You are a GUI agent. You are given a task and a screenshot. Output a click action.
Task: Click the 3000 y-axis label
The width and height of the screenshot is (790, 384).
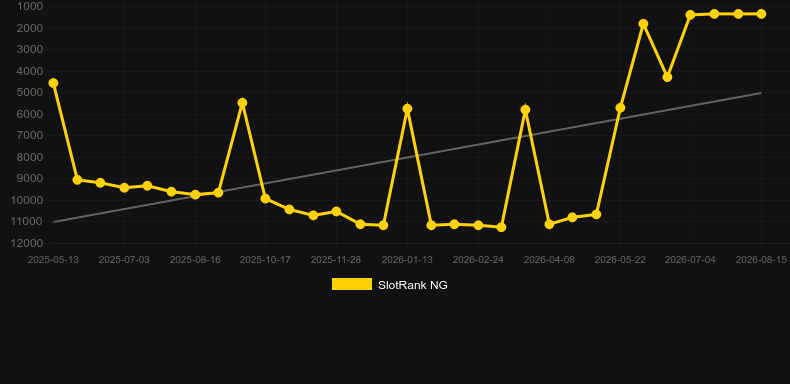pos(30,49)
